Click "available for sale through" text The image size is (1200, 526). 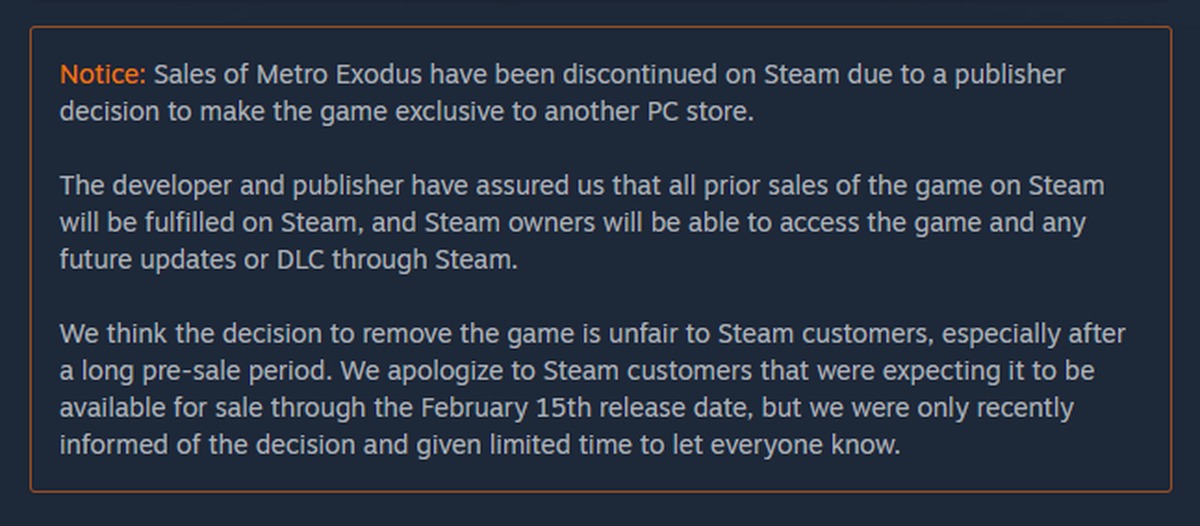216,408
